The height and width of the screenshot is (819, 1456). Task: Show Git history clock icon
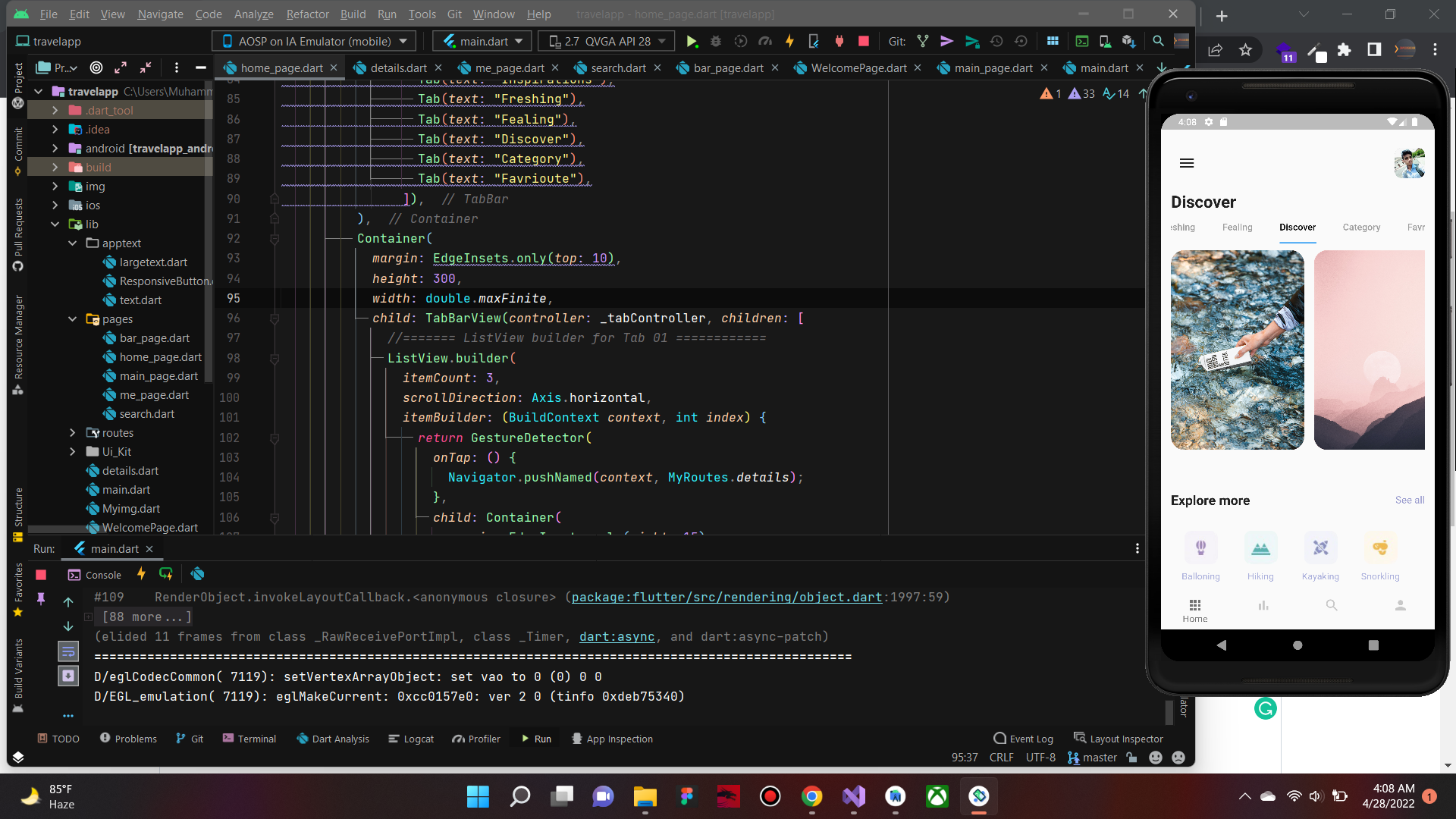(996, 42)
